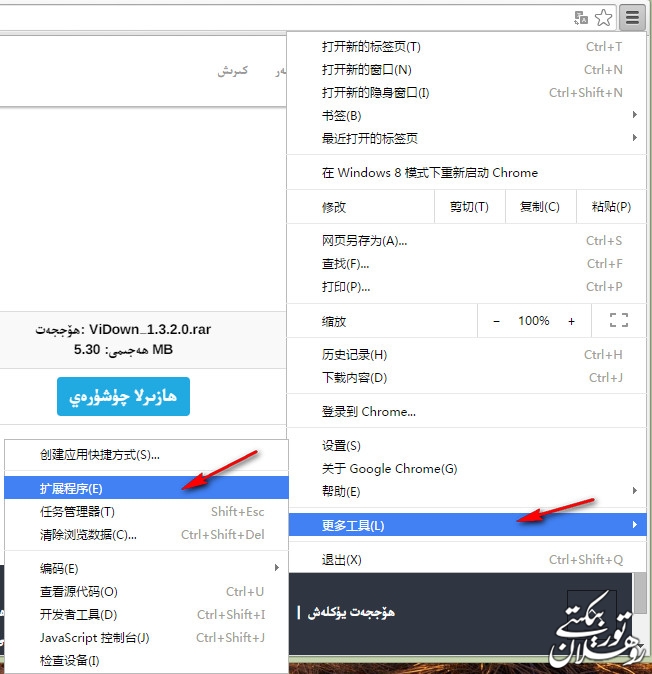
Task: Increase zoom with the plus button
Action: (x=571, y=321)
